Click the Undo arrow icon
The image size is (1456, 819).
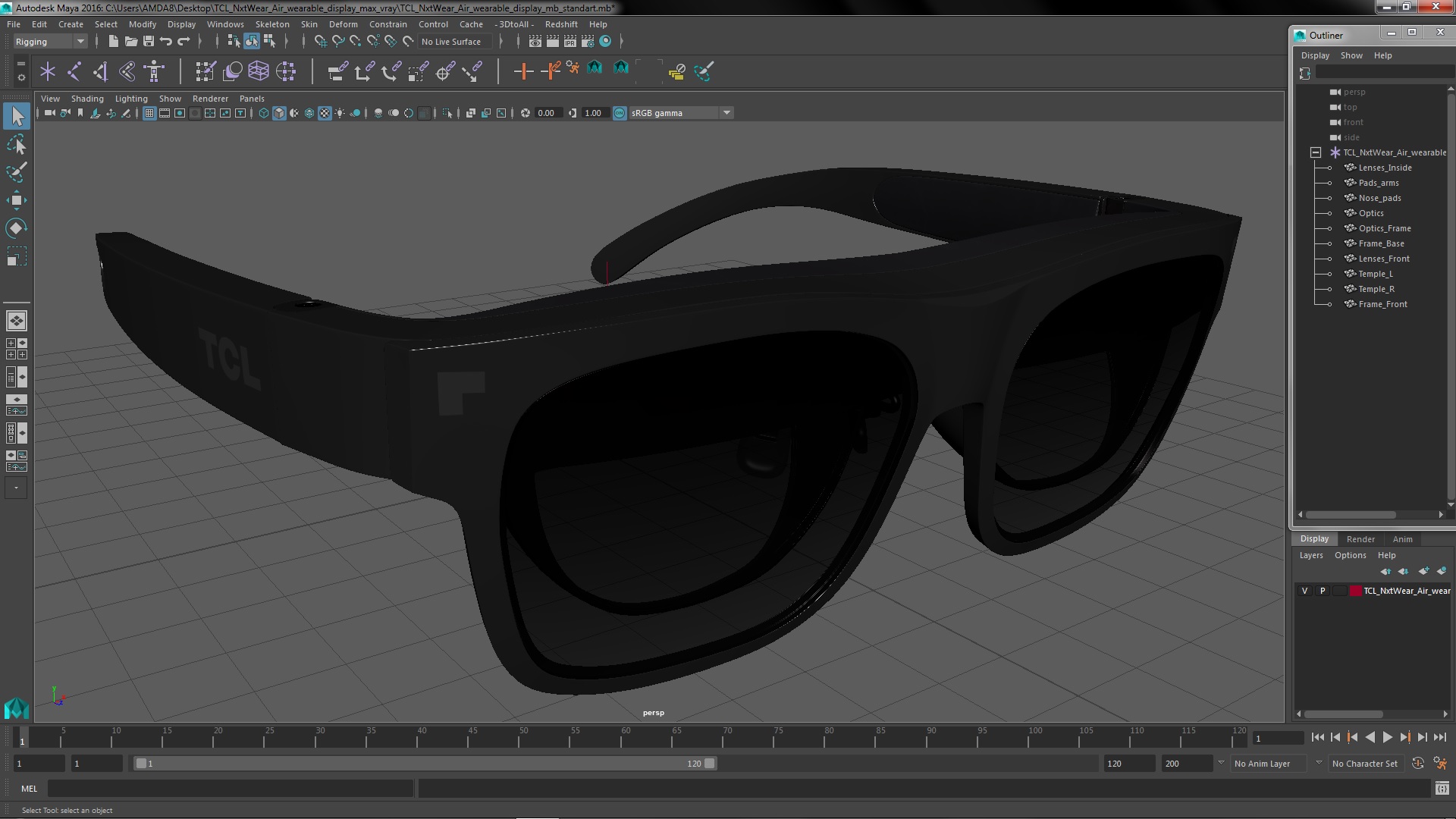pyautogui.click(x=166, y=42)
